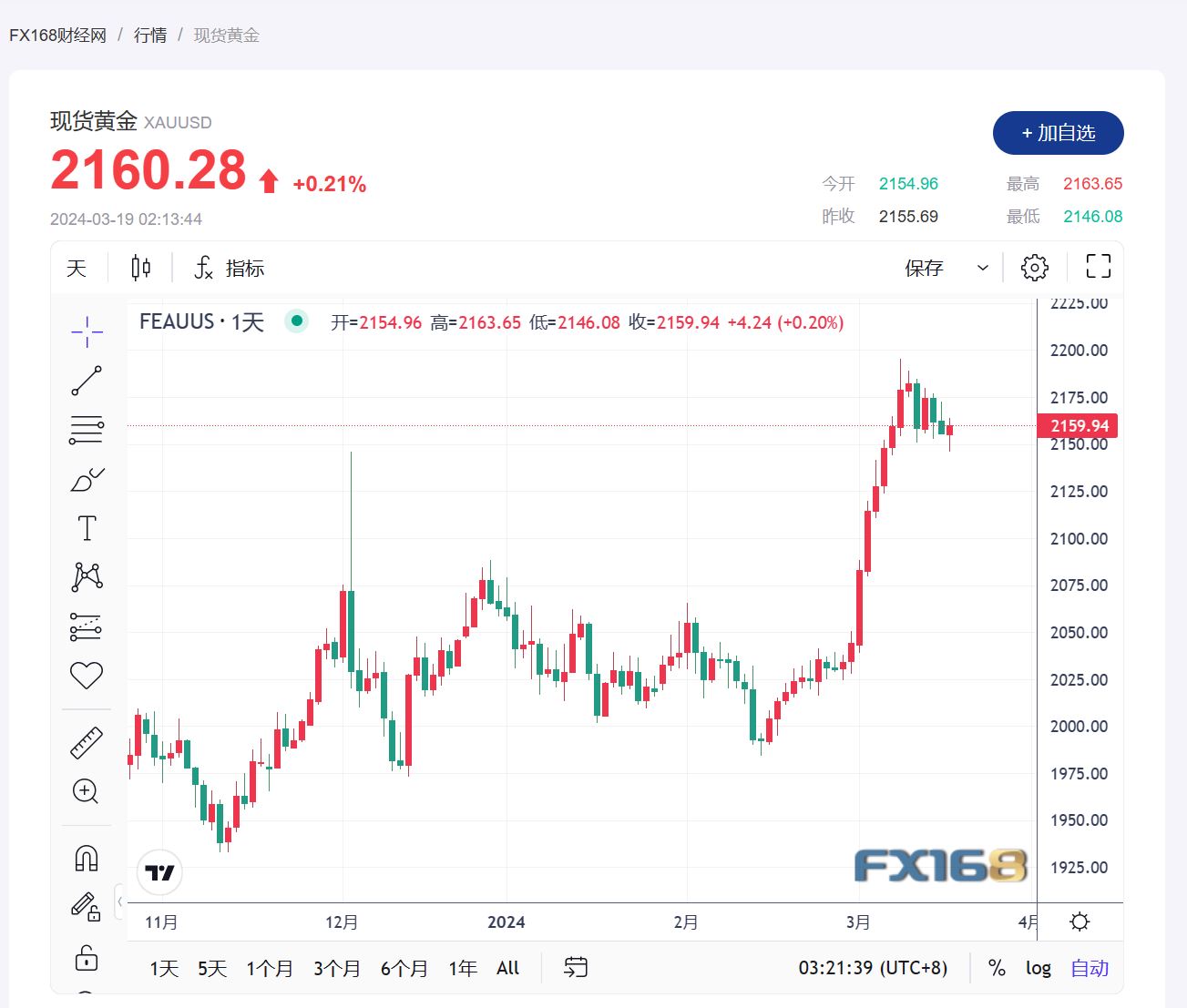Select the text annotation tool
Viewport: 1187px width, 1008px height.
pyautogui.click(x=86, y=526)
